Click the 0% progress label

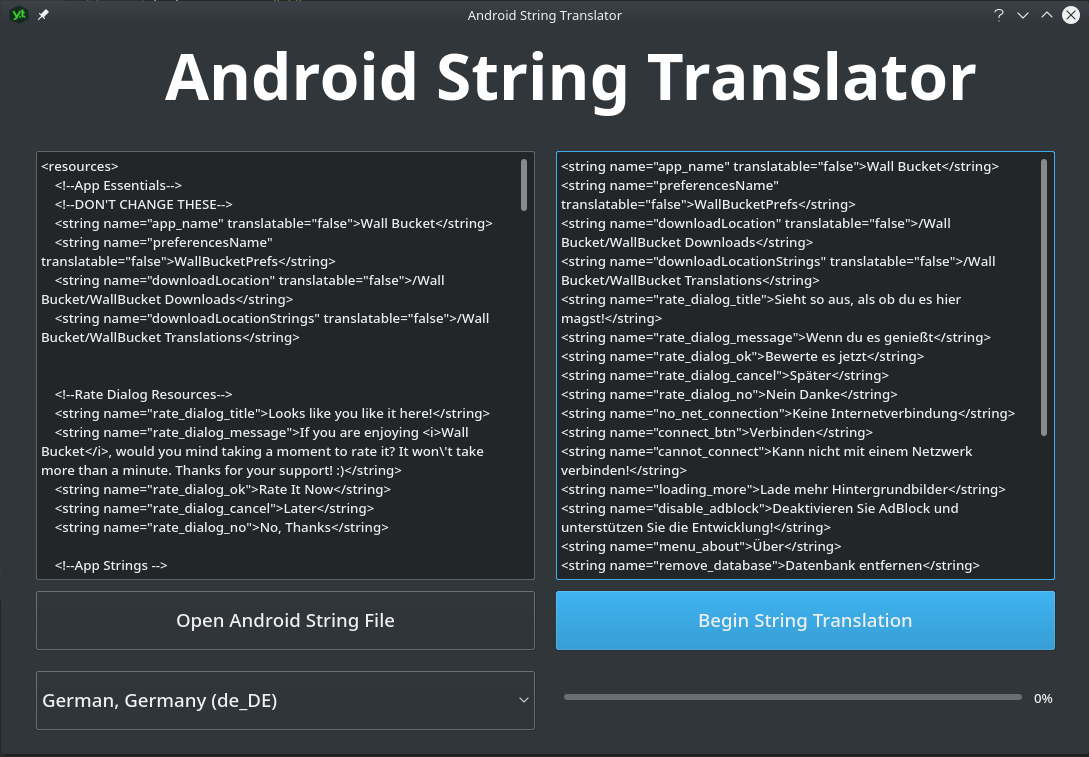point(1043,699)
